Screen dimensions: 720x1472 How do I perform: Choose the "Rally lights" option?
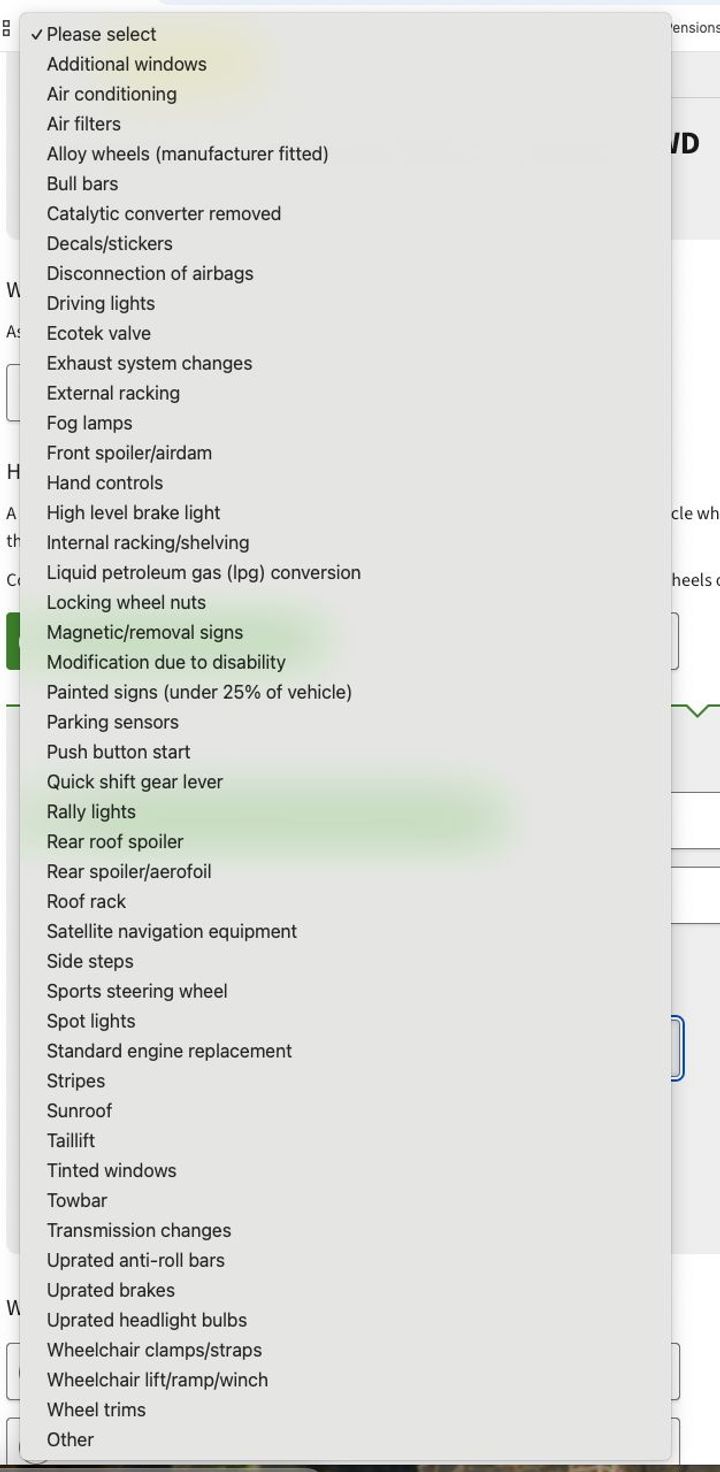coord(91,812)
